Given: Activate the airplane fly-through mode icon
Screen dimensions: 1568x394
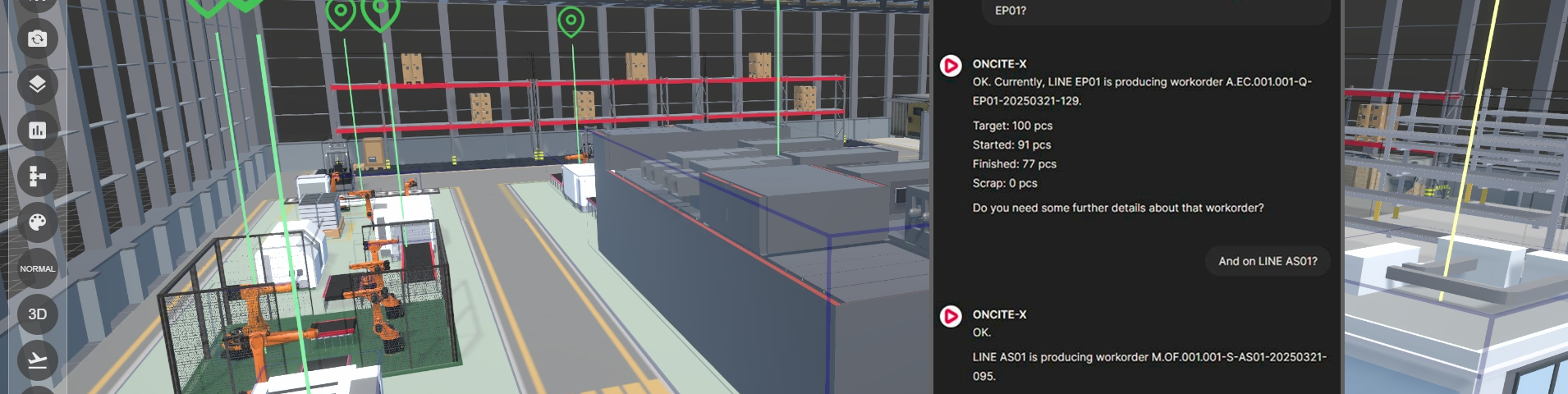Looking at the screenshot, I should coord(38,360).
